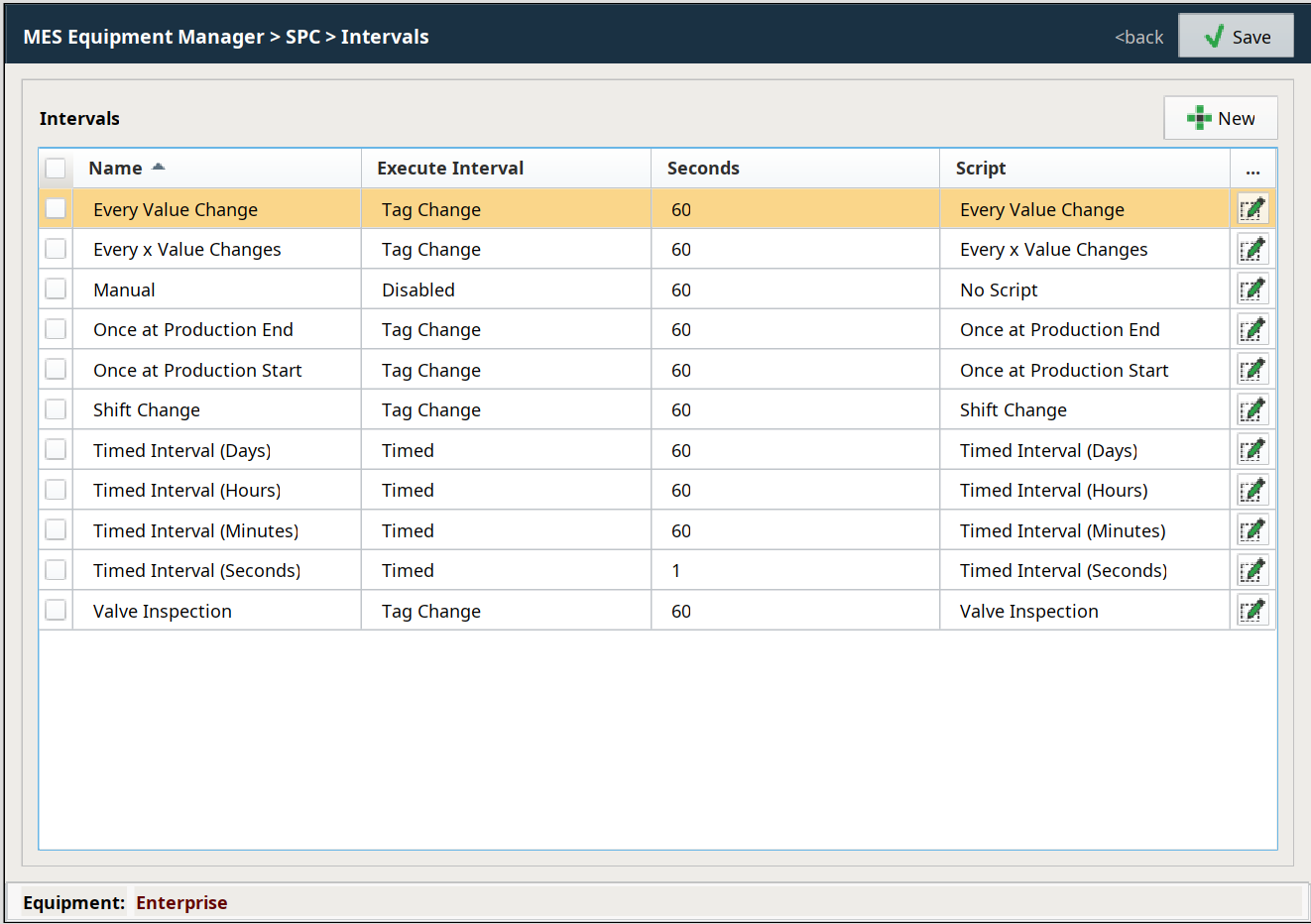Image resolution: width=1311 pixels, height=924 pixels.
Task: Click the Seconds column header
Action: [703, 169]
